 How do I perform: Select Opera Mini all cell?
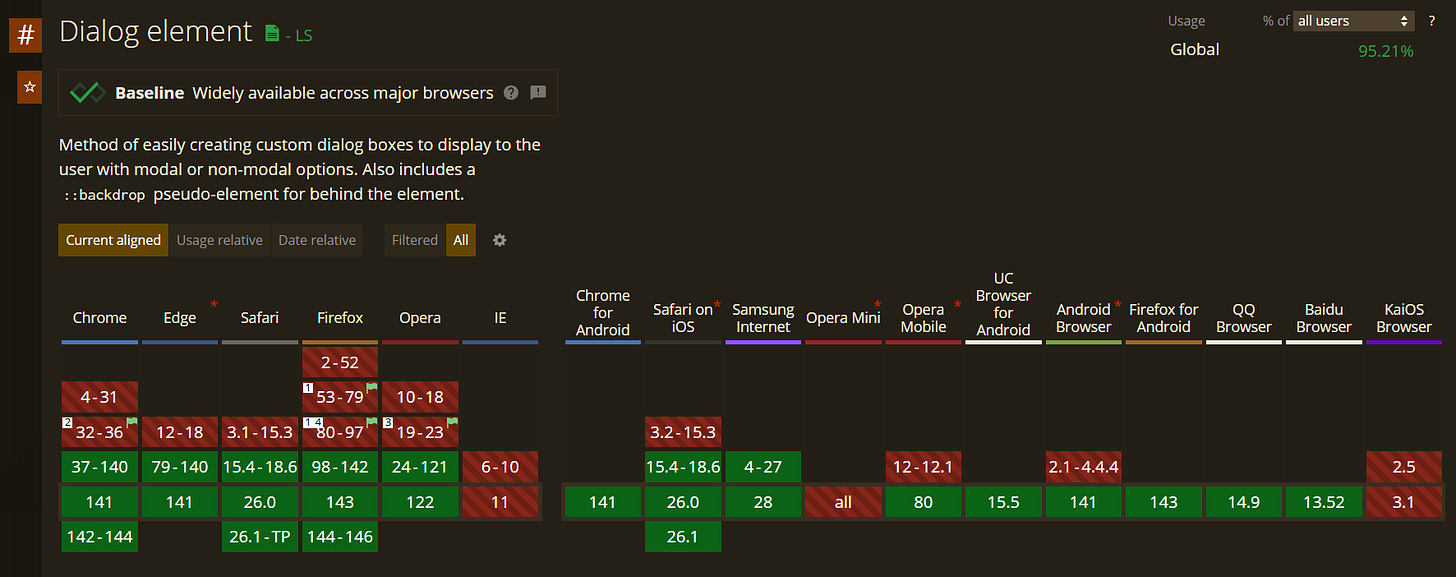(843, 502)
